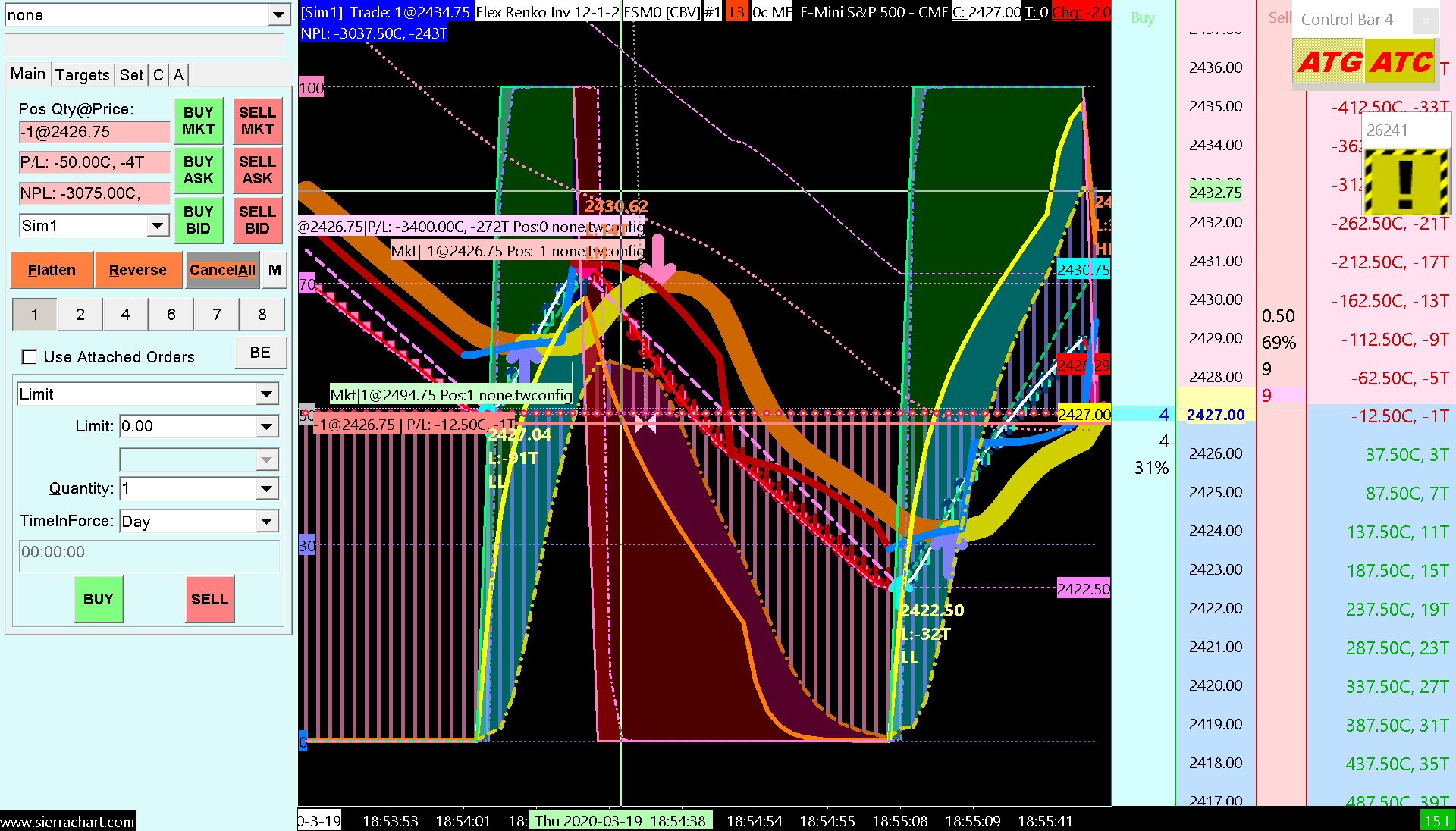Open the Sim1 account dropdown

pos(157,225)
